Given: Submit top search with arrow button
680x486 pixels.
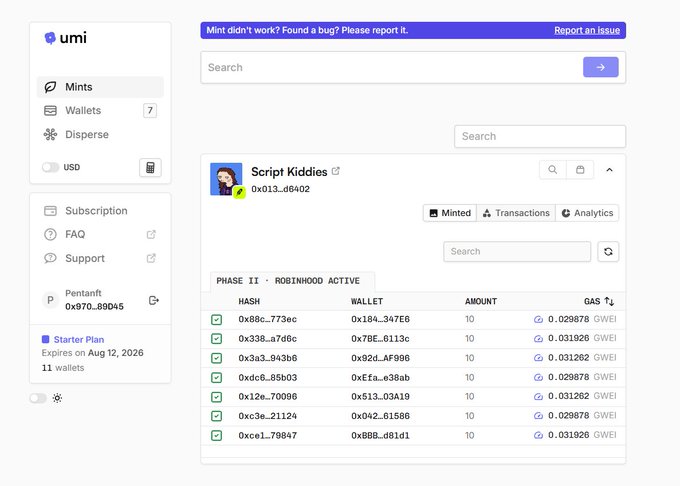Looking at the screenshot, I should tap(601, 67).
